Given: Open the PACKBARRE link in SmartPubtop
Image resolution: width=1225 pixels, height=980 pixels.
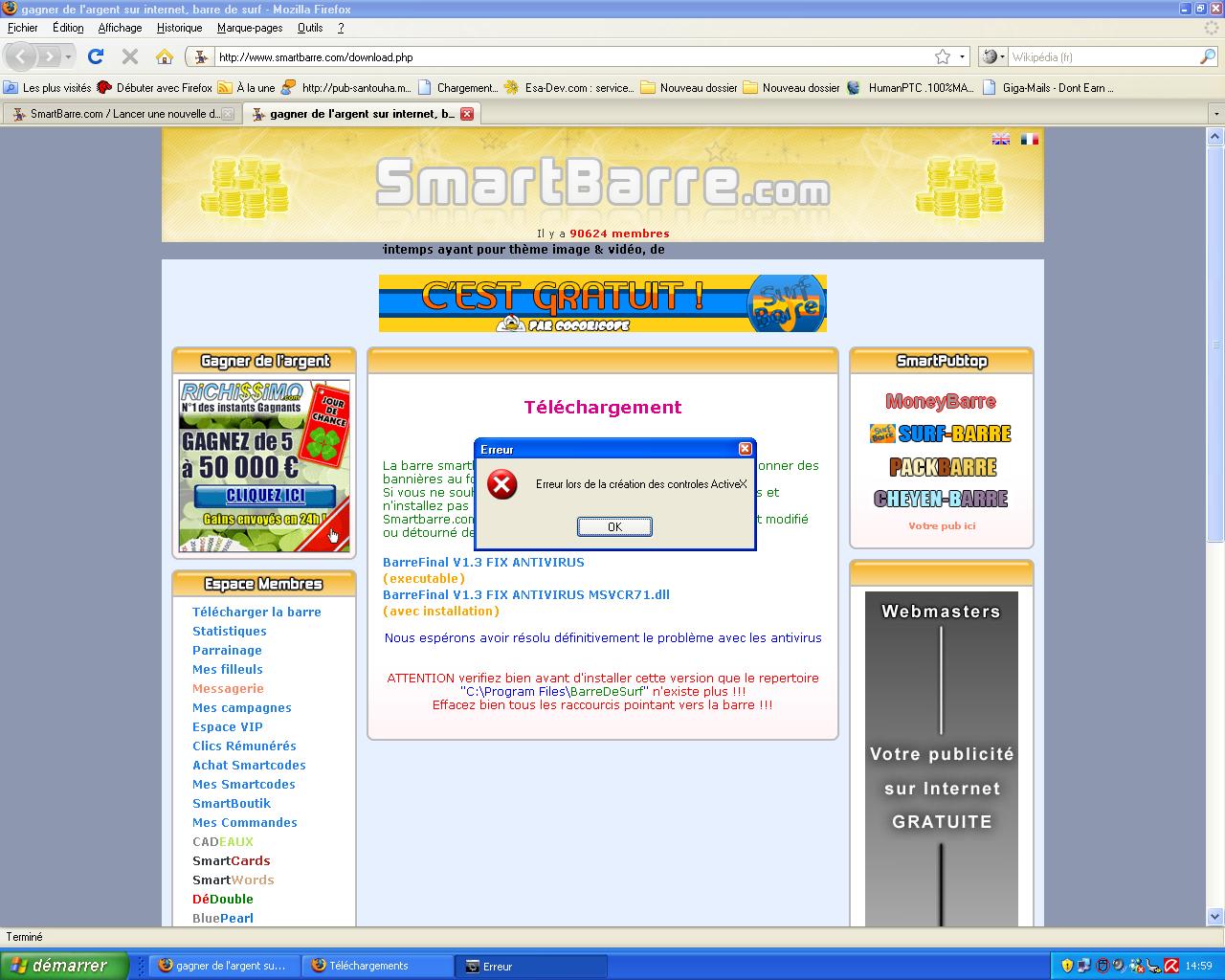Looking at the screenshot, I should click(x=943, y=467).
